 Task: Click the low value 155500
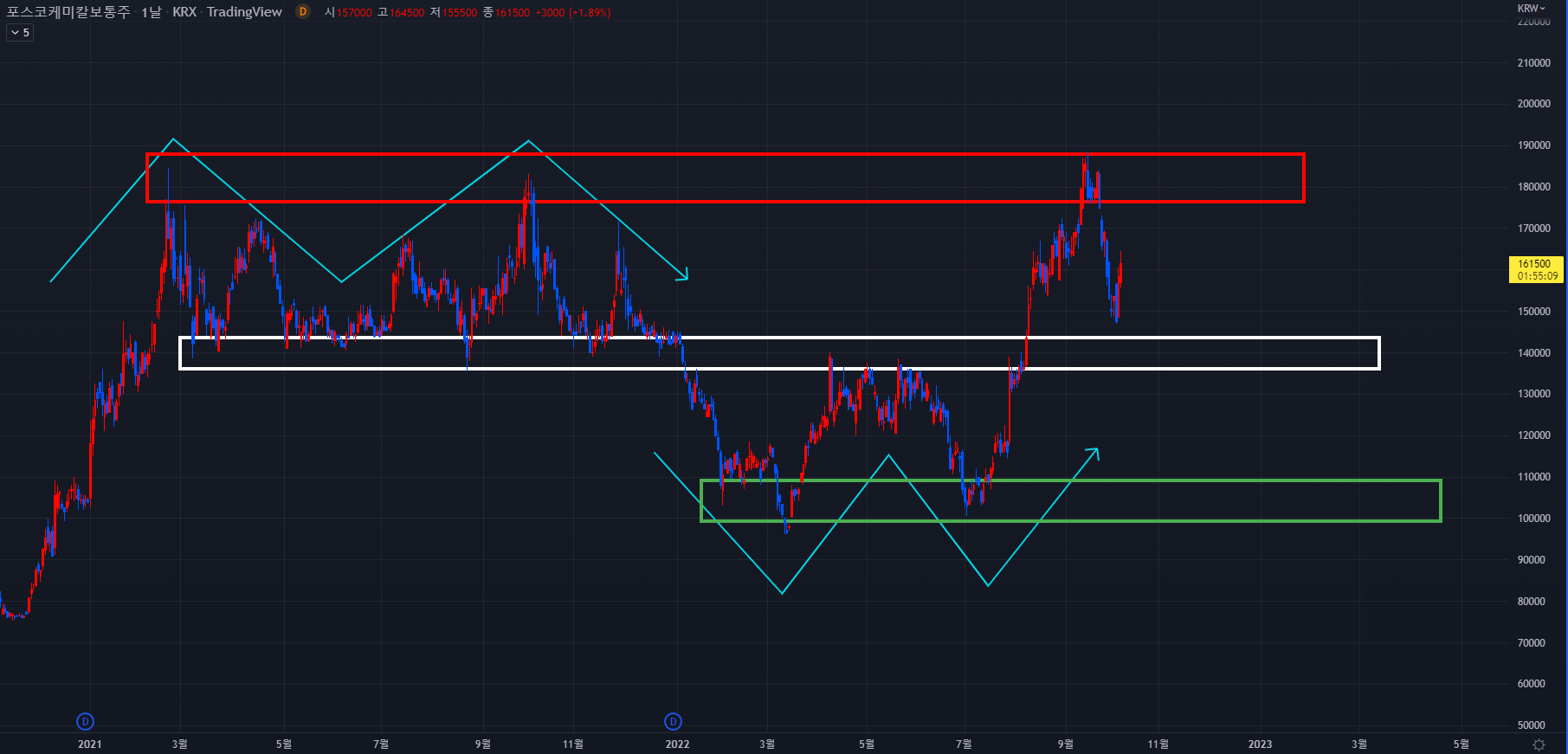point(460,13)
